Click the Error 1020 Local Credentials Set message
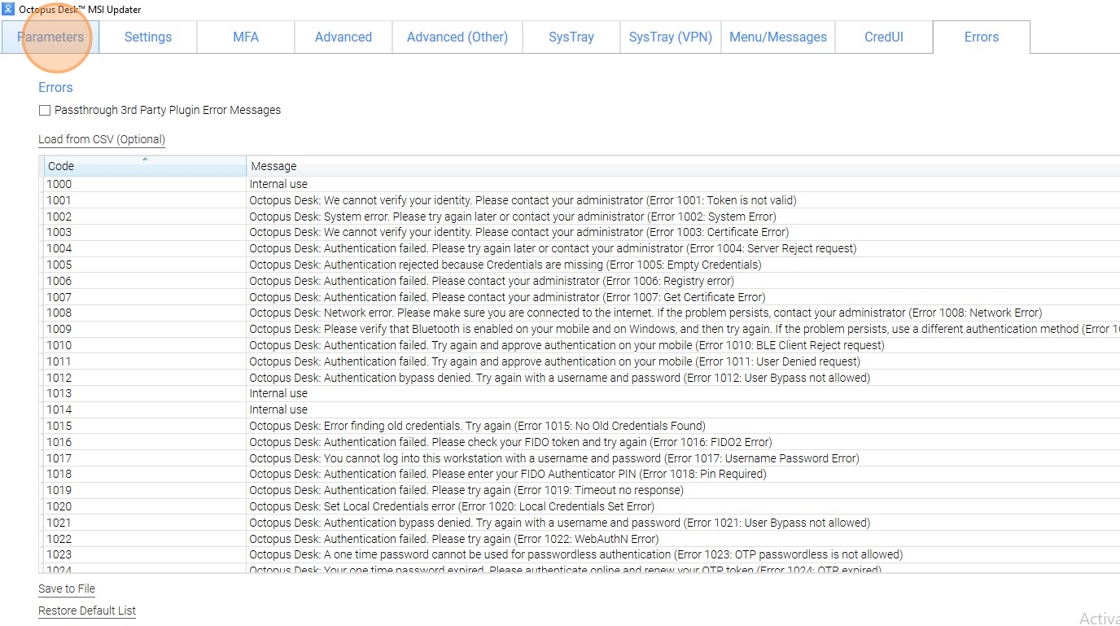 pyautogui.click(x=452, y=507)
